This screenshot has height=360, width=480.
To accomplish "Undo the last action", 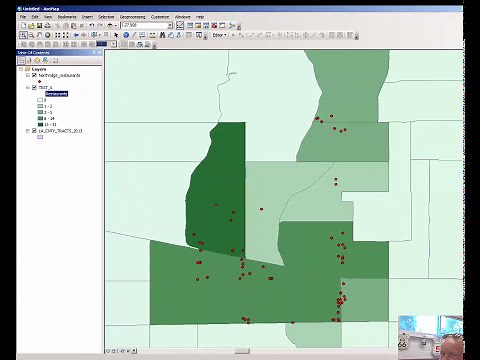I will click(92, 25).
